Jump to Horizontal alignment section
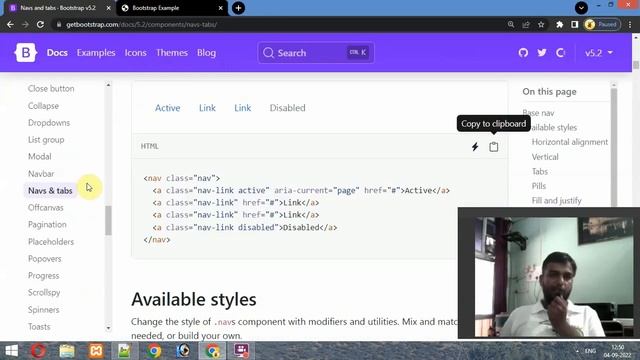Screen dimensions: 640x360 point(570,142)
